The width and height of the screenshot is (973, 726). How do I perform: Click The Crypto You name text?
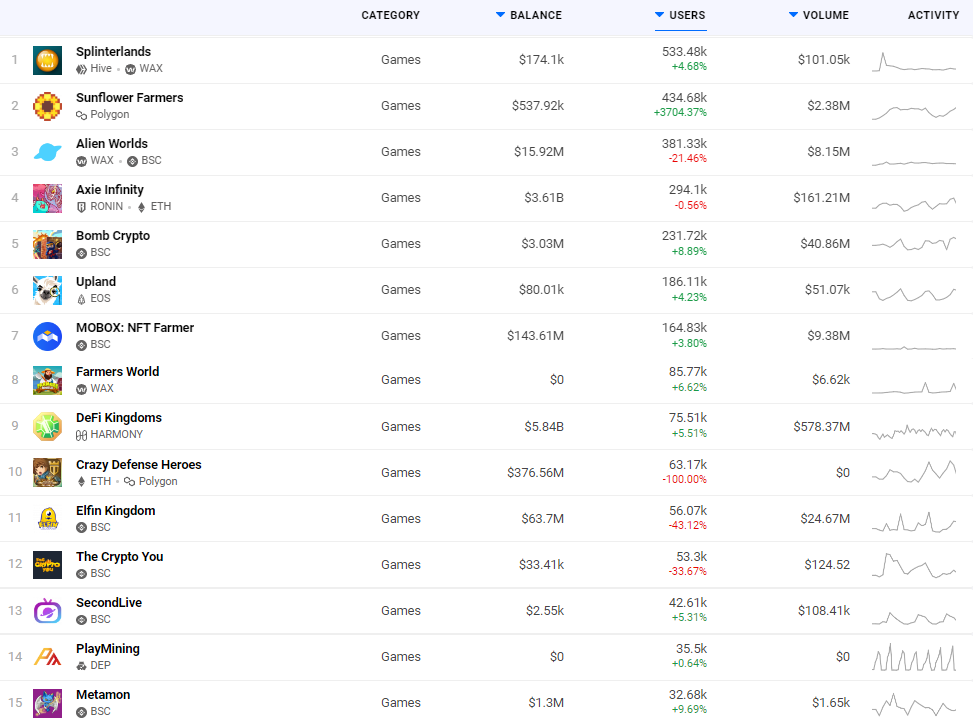pos(120,557)
